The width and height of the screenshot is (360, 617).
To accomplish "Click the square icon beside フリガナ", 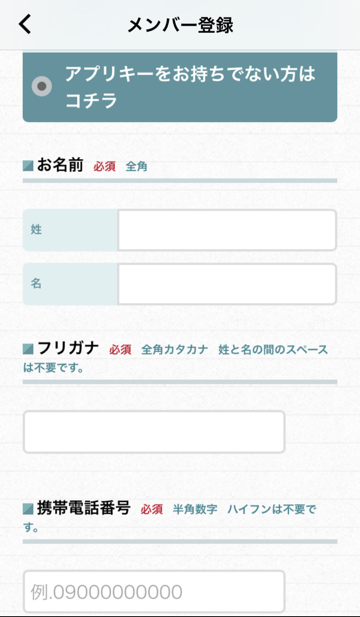I will [x=28, y=349].
